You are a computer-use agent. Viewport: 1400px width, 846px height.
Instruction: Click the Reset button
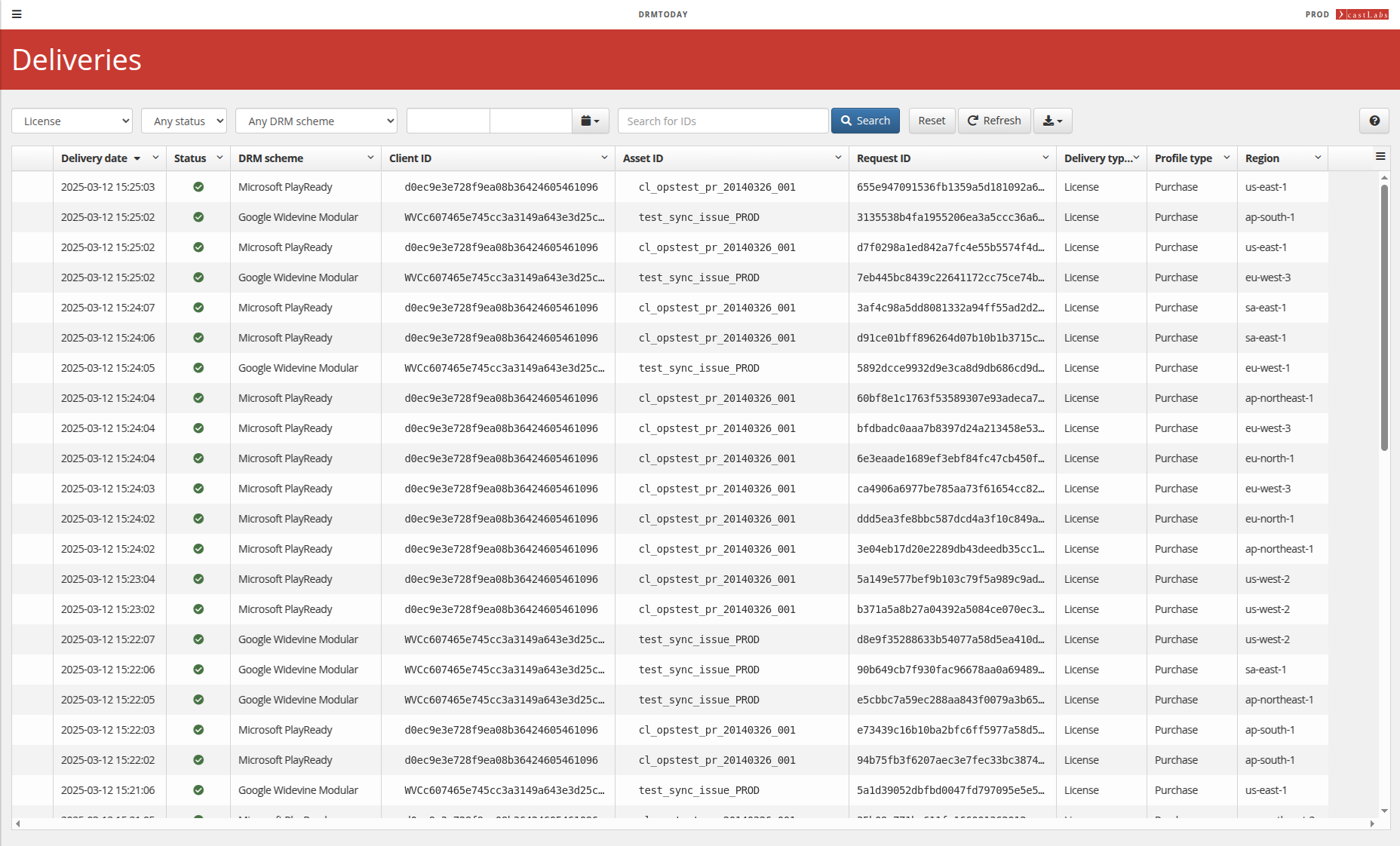tap(932, 121)
